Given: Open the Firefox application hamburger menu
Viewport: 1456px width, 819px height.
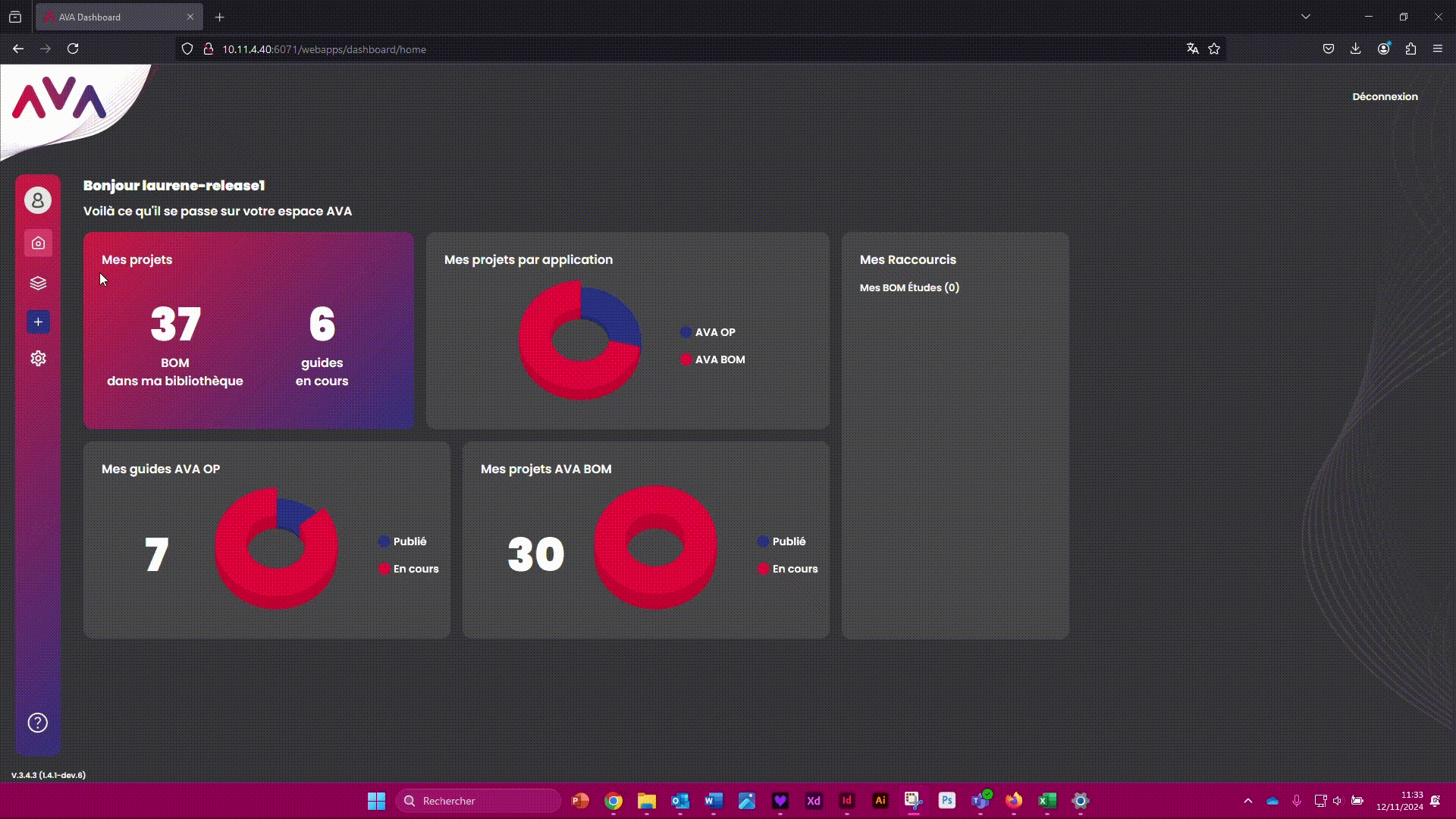Looking at the screenshot, I should [1438, 49].
